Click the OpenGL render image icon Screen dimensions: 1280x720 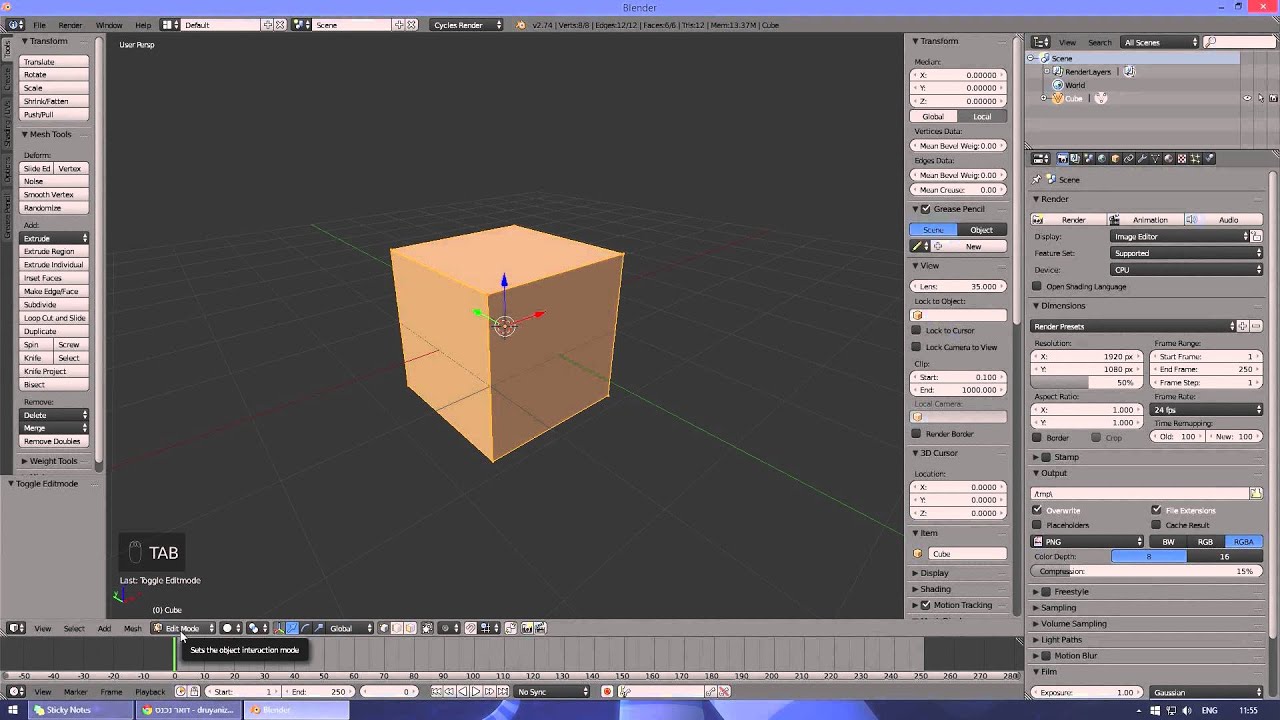pyautogui.click(x=525, y=628)
